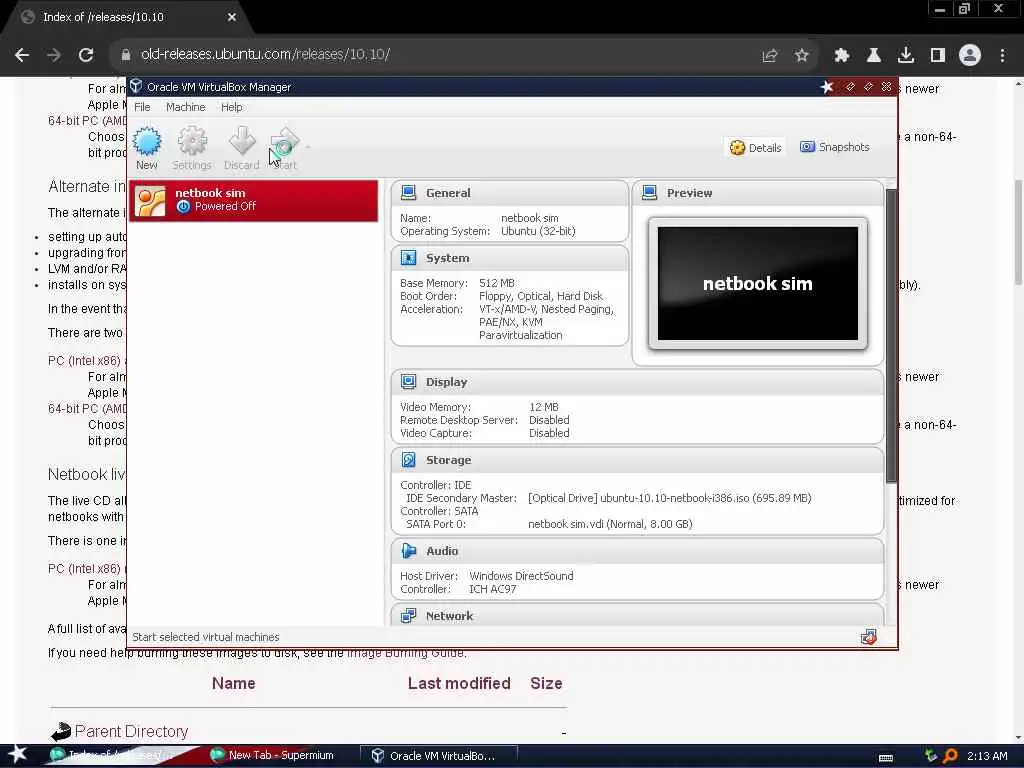Click the Host Driver value Windows DirectSound
This screenshot has height=768, width=1024.
(x=521, y=576)
